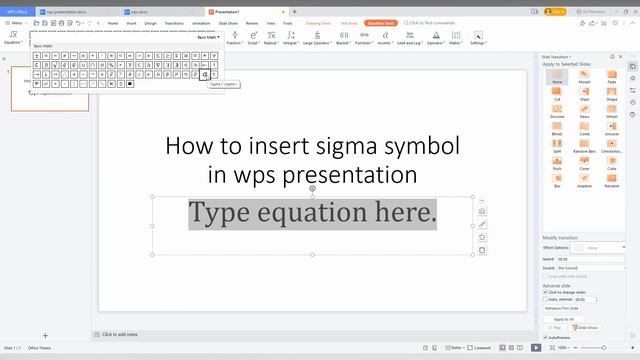The height and width of the screenshot is (360, 640).
Task: Close the Slide Transition panel
Action: click(x=621, y=57)
